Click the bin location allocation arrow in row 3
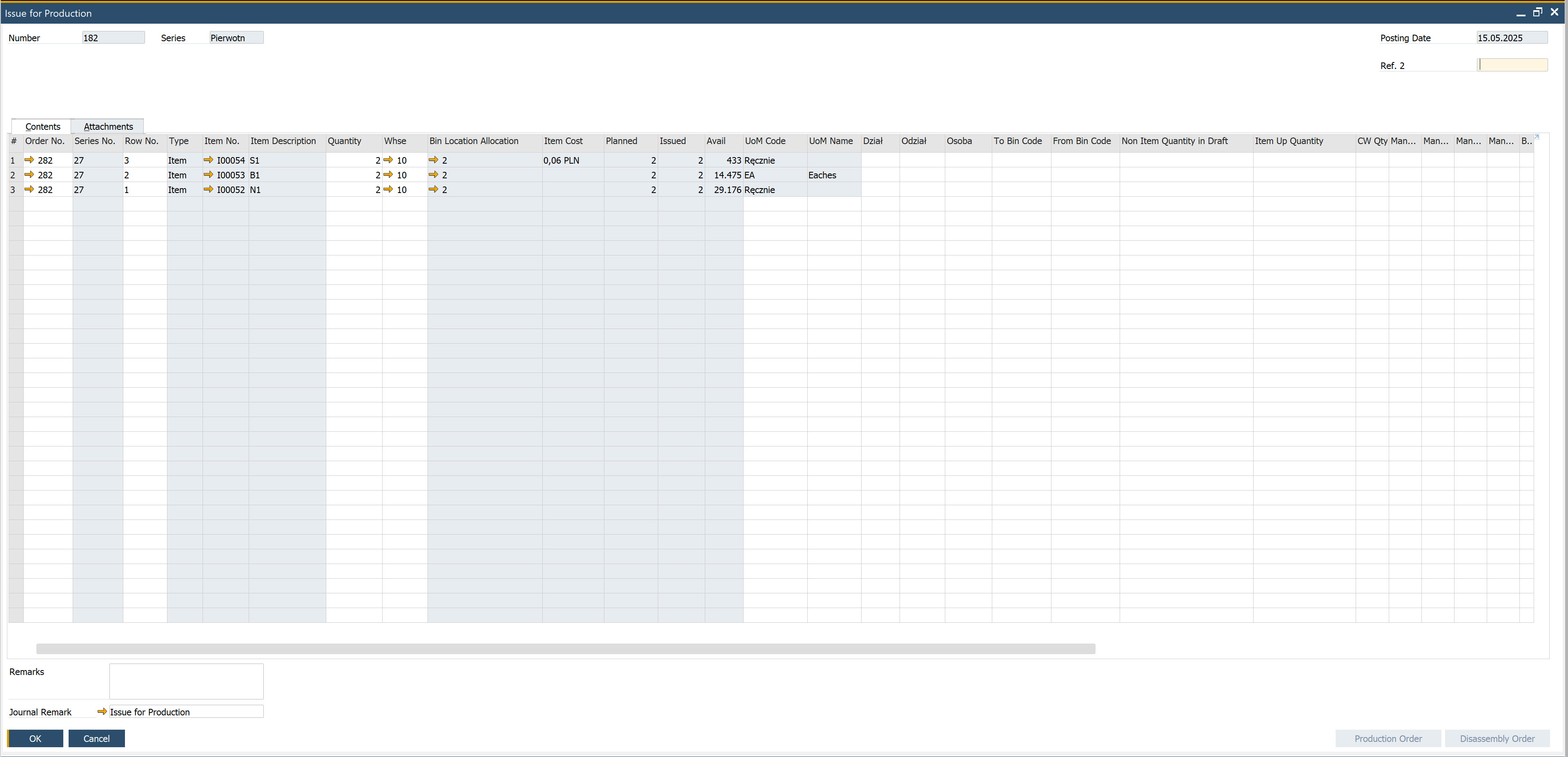The height and width of the screenshot is (757, 1568). tap(433, 189)
